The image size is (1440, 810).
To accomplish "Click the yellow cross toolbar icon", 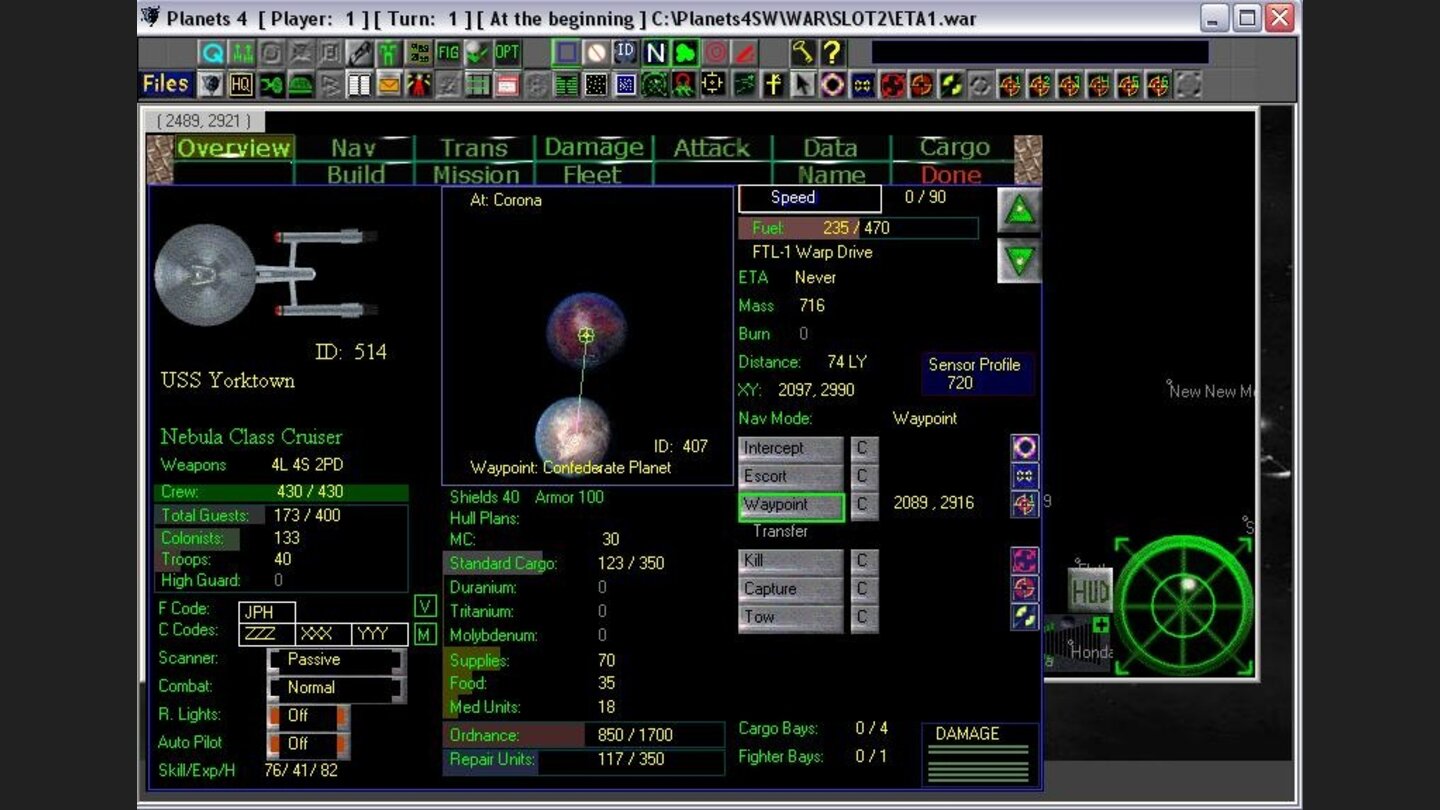I will coord(773,84).
